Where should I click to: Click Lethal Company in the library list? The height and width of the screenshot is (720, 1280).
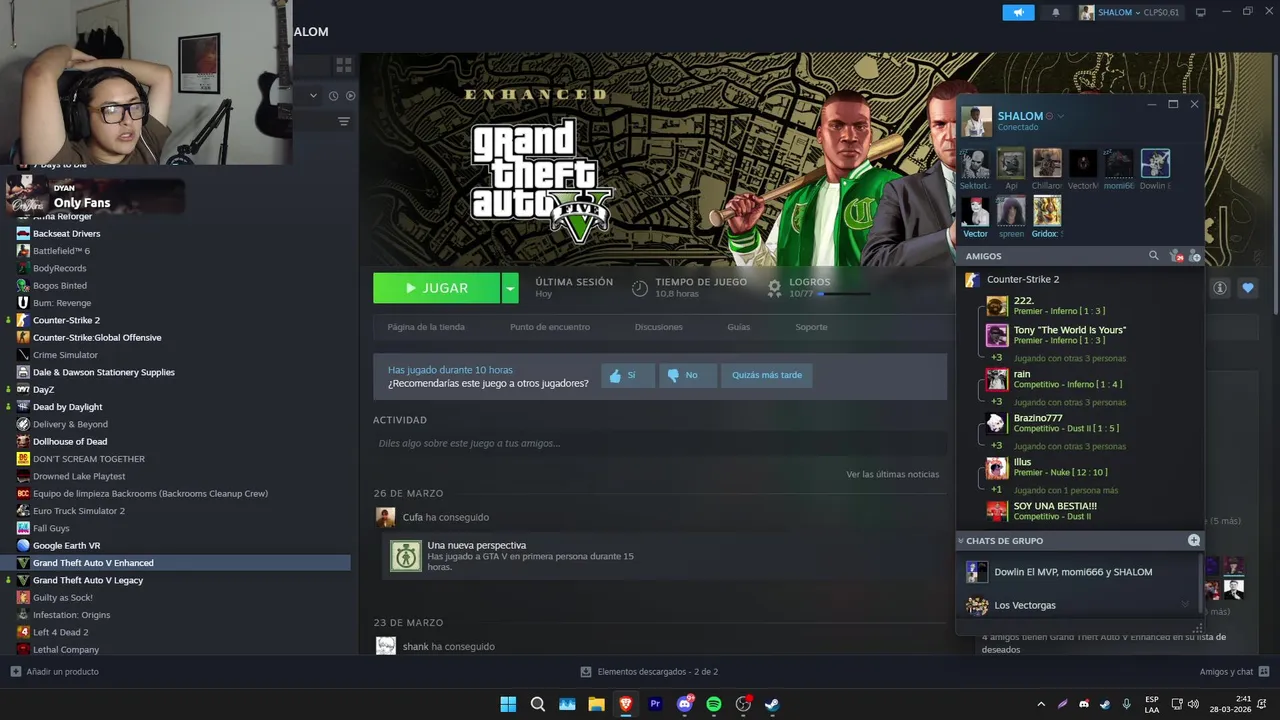(66, 649)
